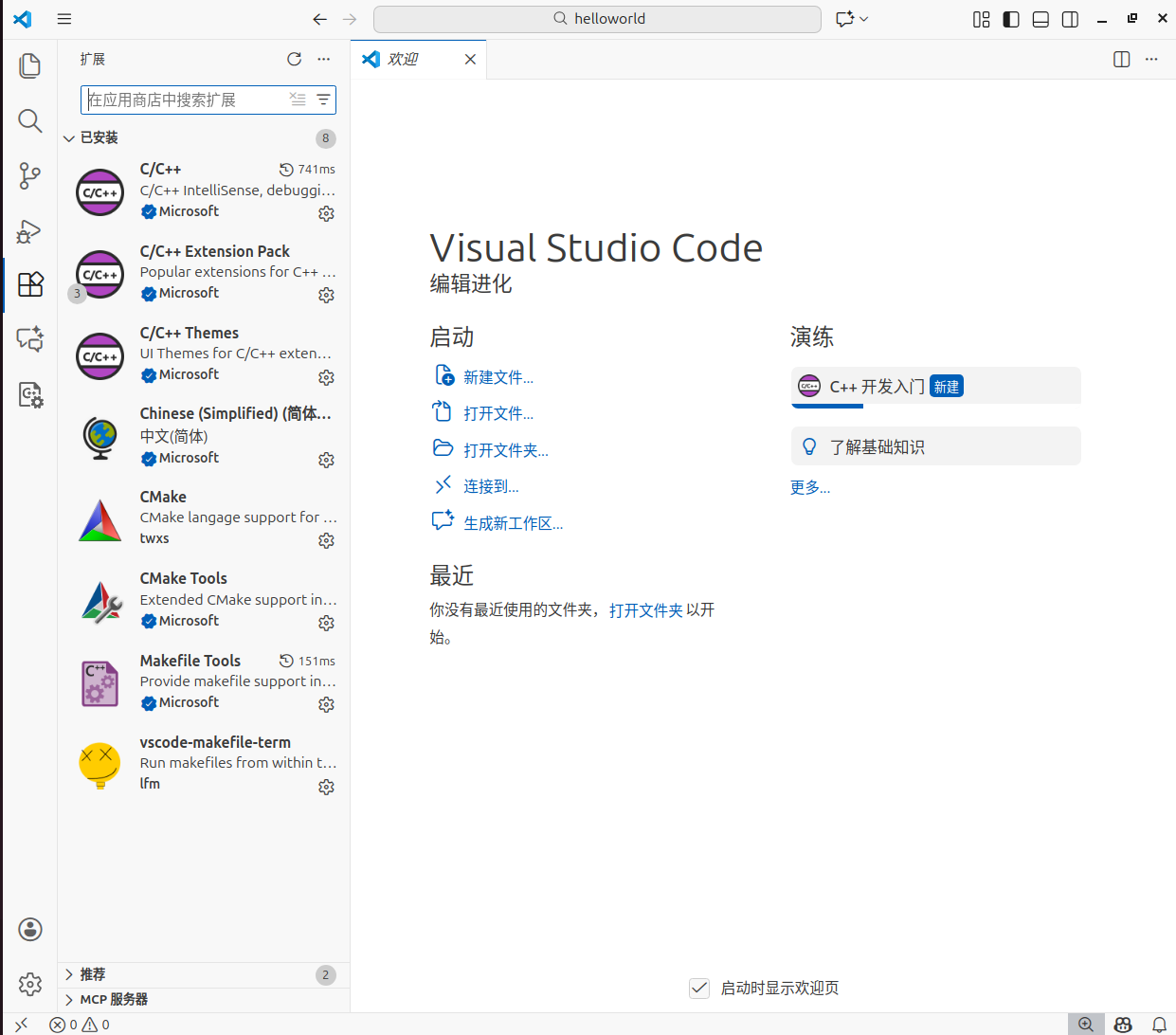Open the Search view in activity bar
The image size is (1176, 1035).
click(x=30, y=120)
